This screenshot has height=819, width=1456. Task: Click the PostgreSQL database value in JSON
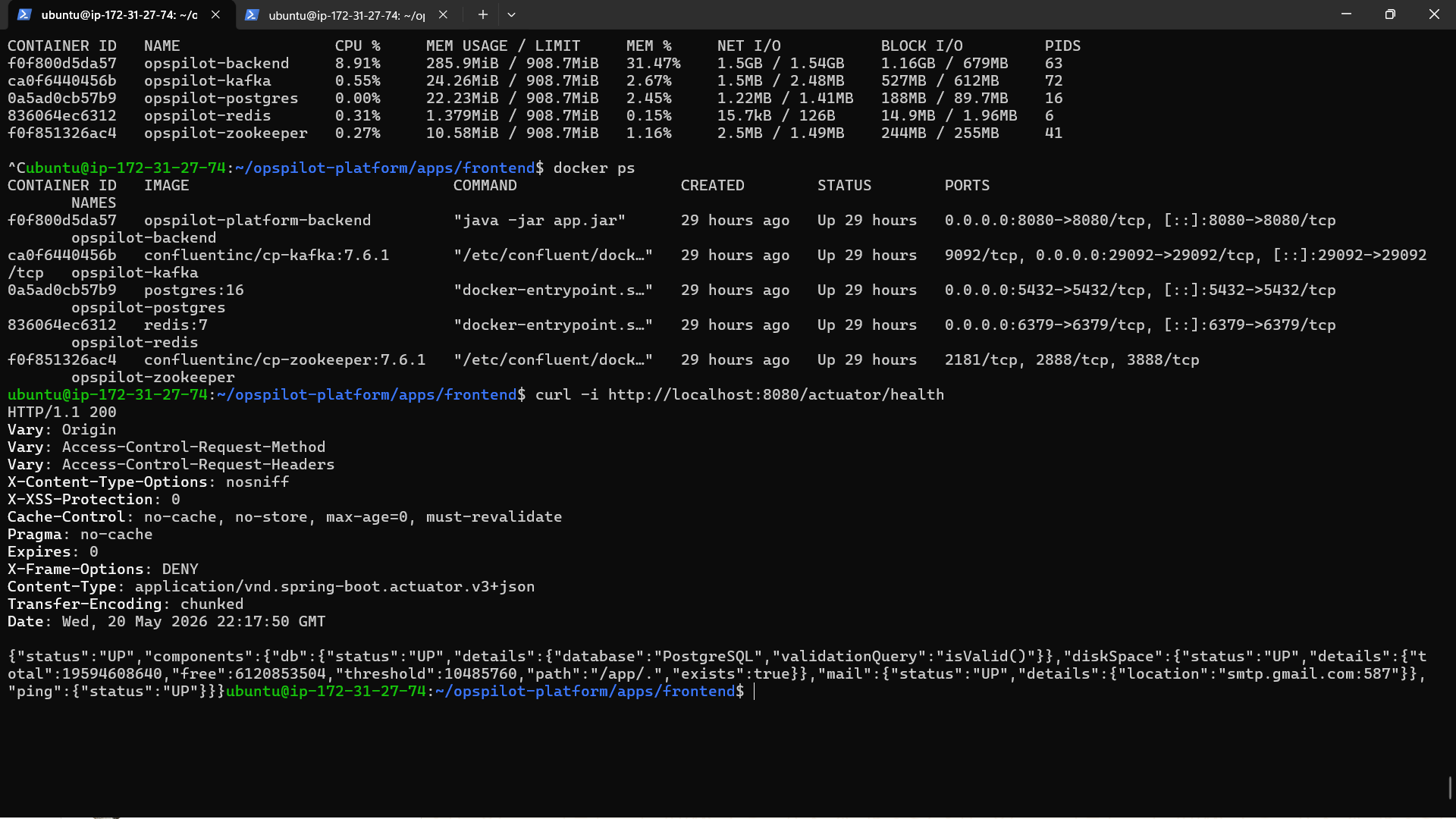(x=708, y=657)
